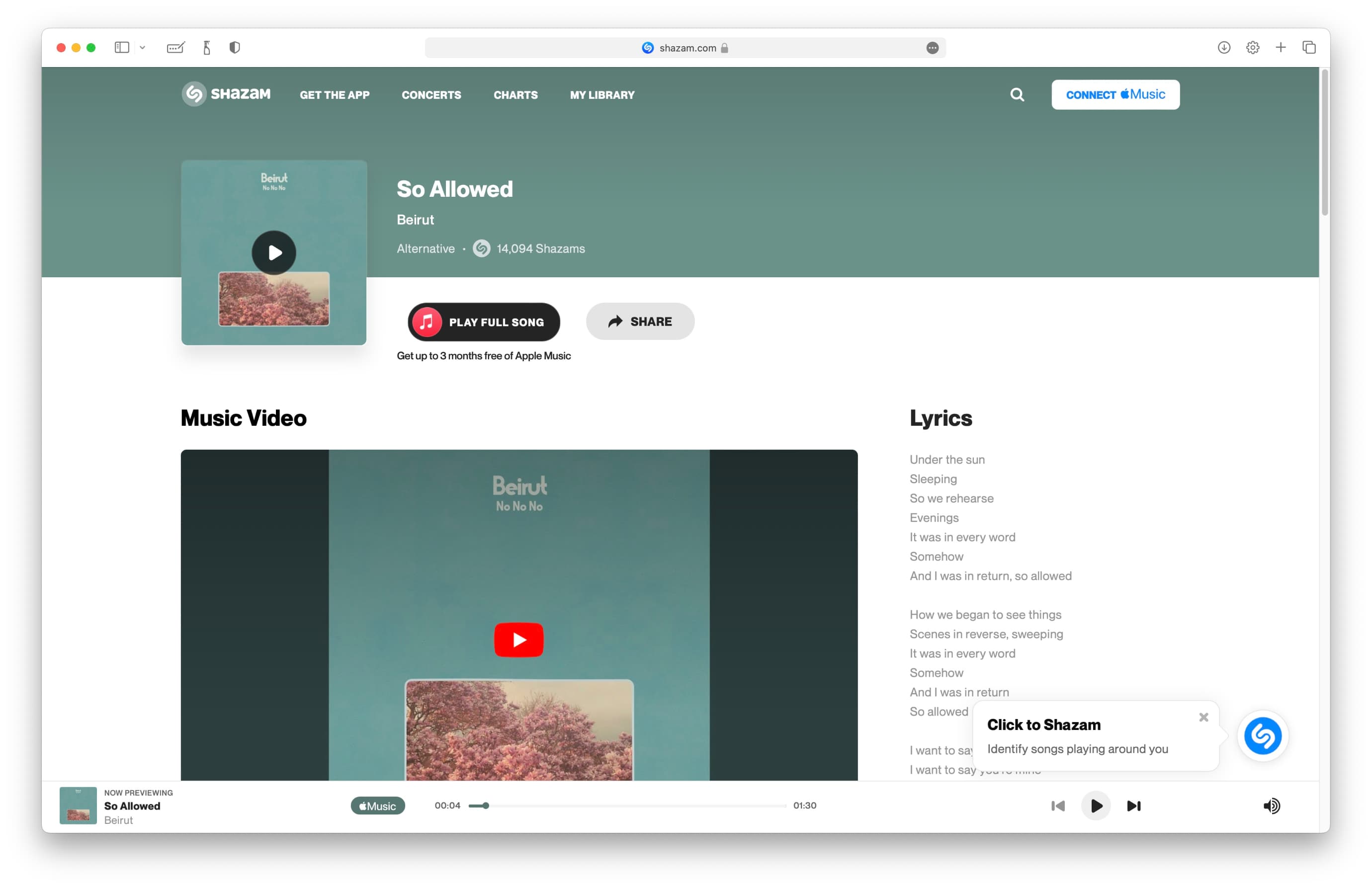This screenshot has height=888, width=1372.
Task: Open the search magnifier icon
Action: pyautogui.click(x=1017, y=94)
